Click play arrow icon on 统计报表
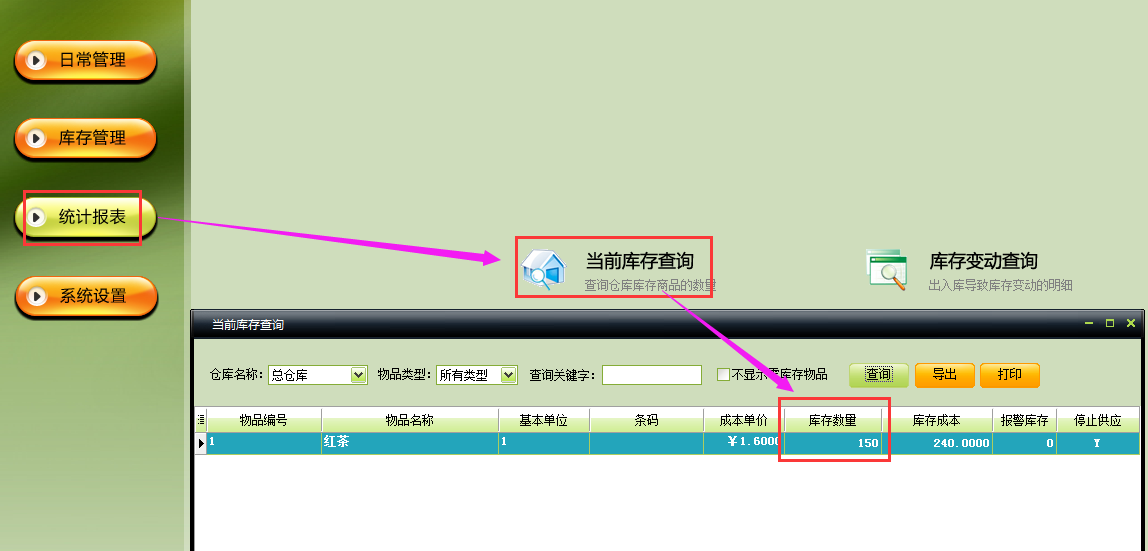Viewport: 1148px width, 551px height. pos(36,217)
